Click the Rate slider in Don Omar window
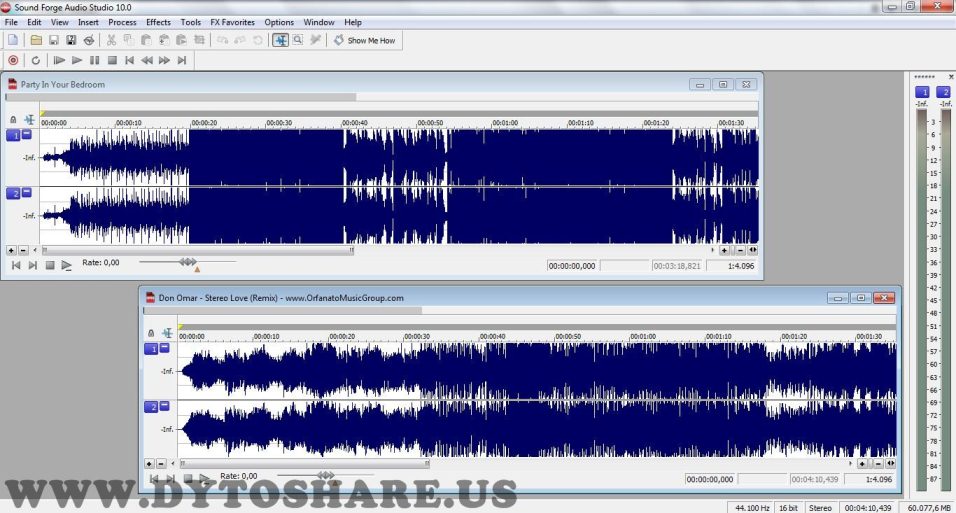956x513 pixels. click(325, 475)
